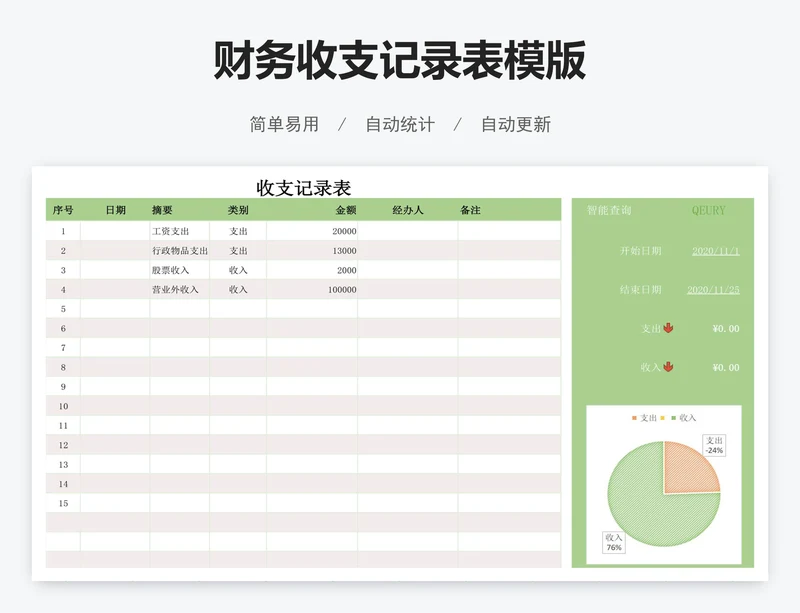Click the red arrow icon beside 支出
800x613 pixels.
[668, 328]
